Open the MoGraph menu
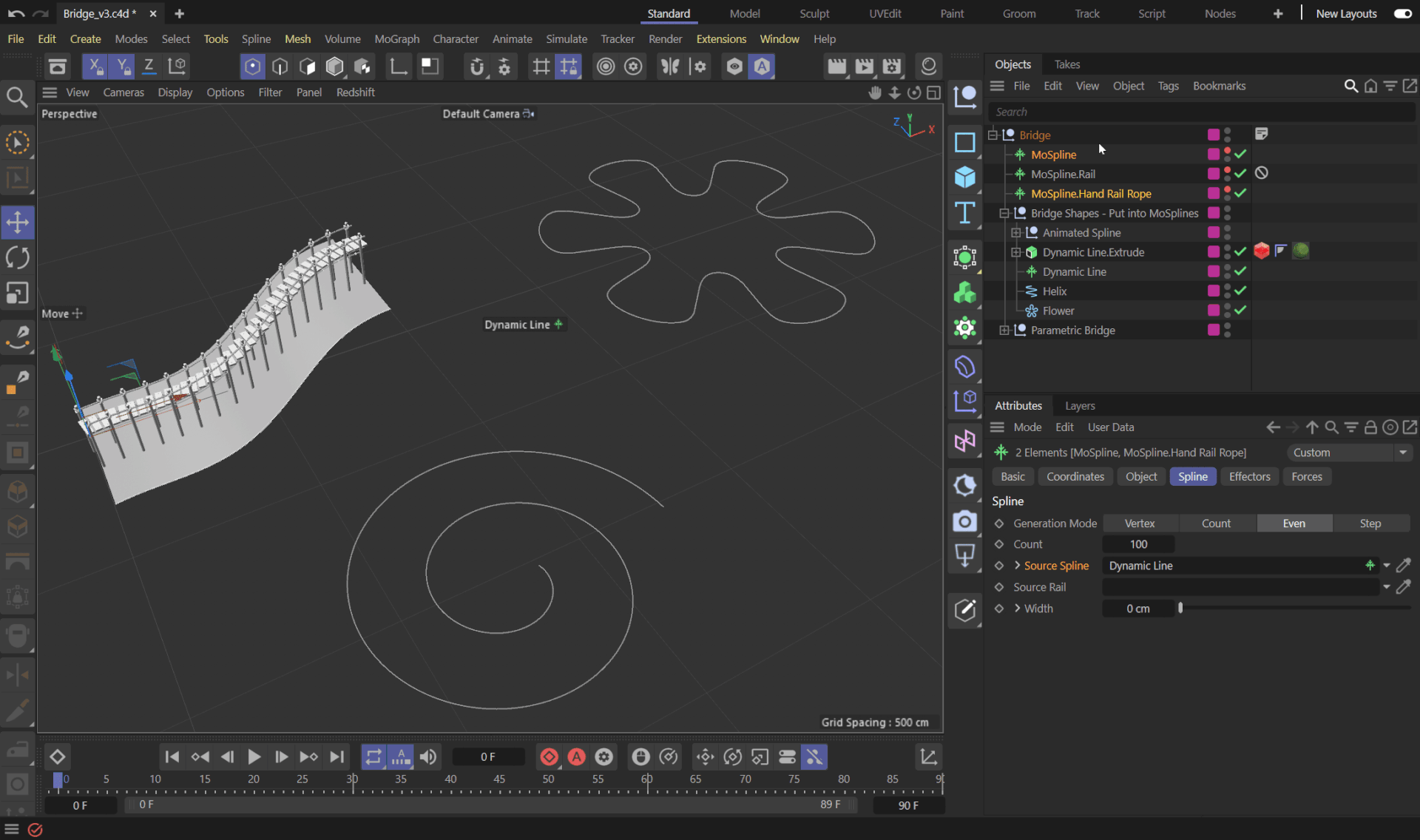 point(396,39)
